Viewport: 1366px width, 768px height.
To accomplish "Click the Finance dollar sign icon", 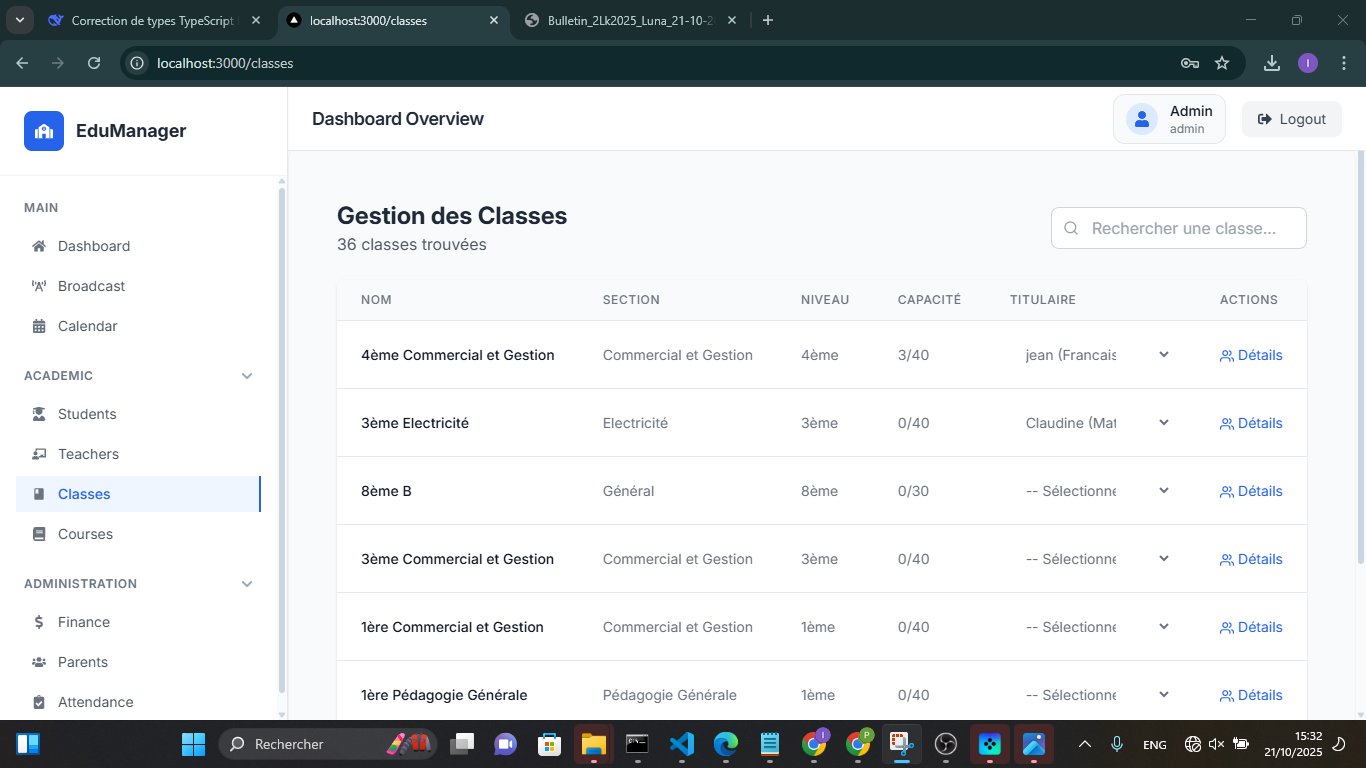I will (x=39, y=622).
